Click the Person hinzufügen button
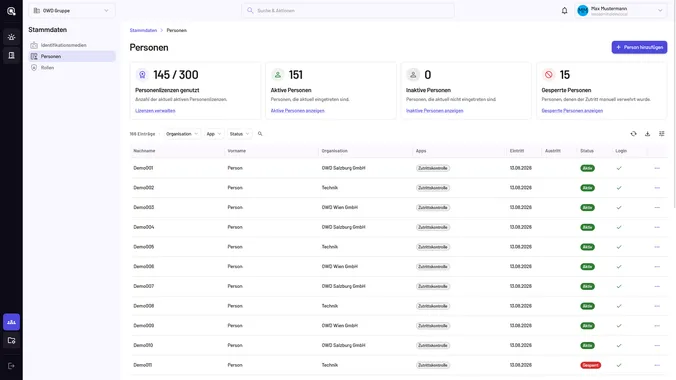 (639, 47)
